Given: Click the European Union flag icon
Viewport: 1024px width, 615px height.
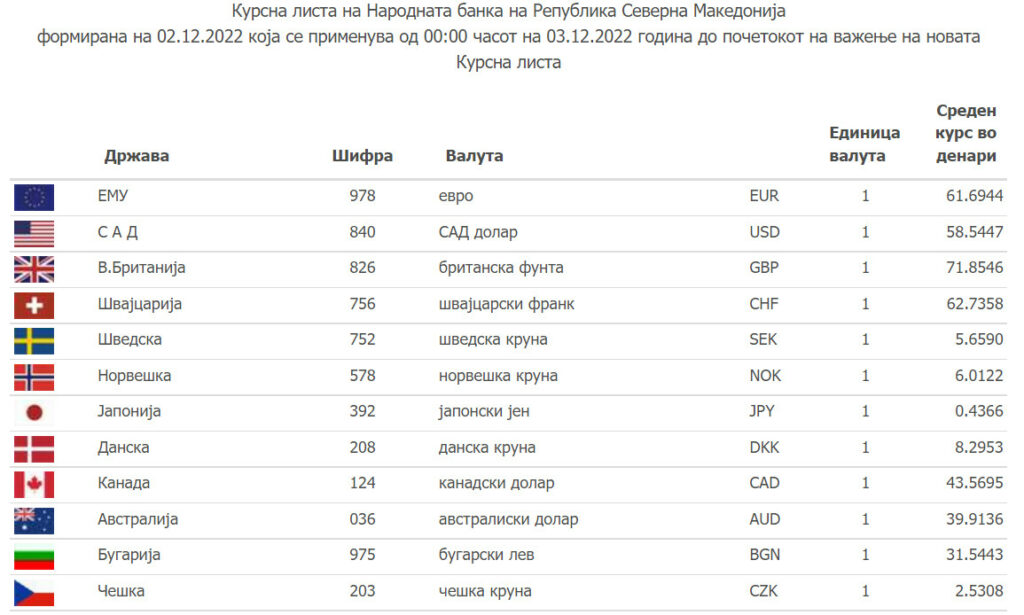Looking at the screenshot, I should point(34,197).
